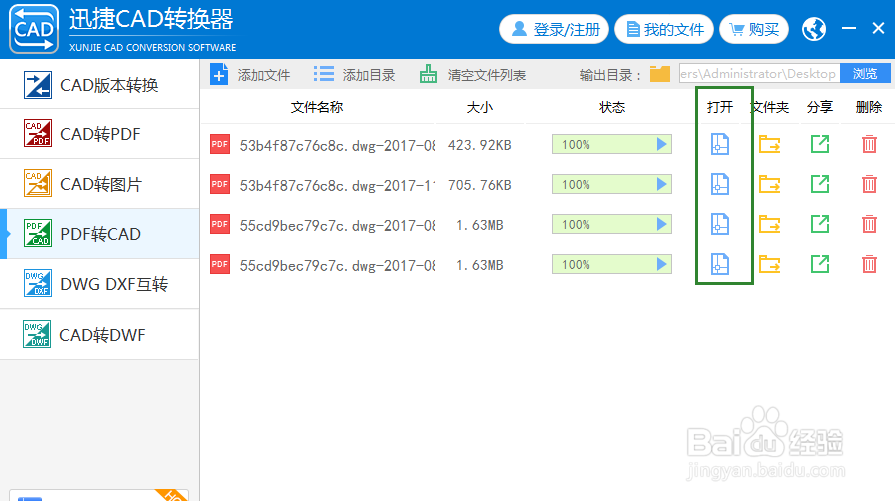The height and width of the screenshot is (501, 895).
Task: Open the language globe icon
Action: click(x=814, y=29)
